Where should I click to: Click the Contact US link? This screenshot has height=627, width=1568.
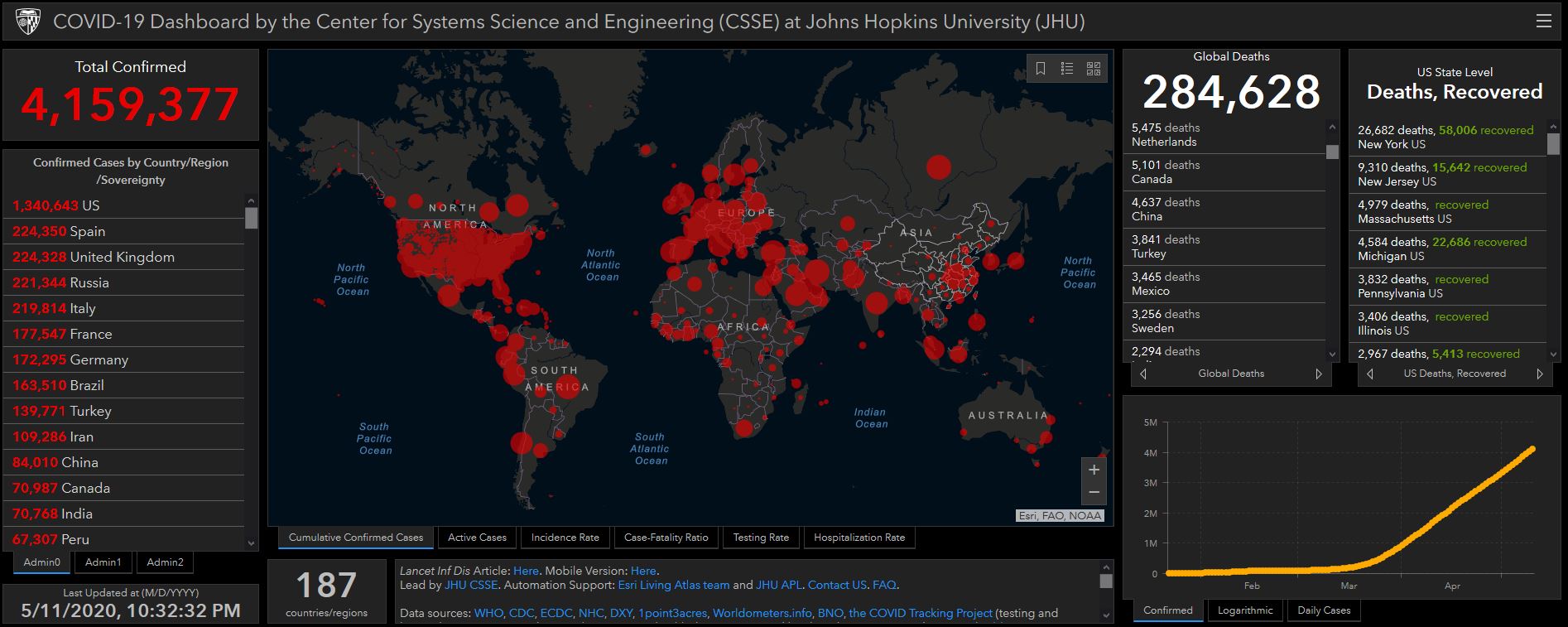(x=837, y=585)
